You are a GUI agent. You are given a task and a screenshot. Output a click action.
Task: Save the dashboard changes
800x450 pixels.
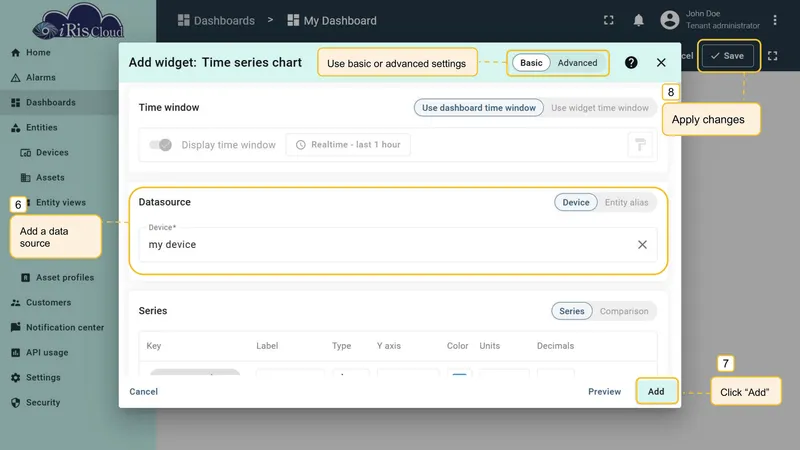728,56
